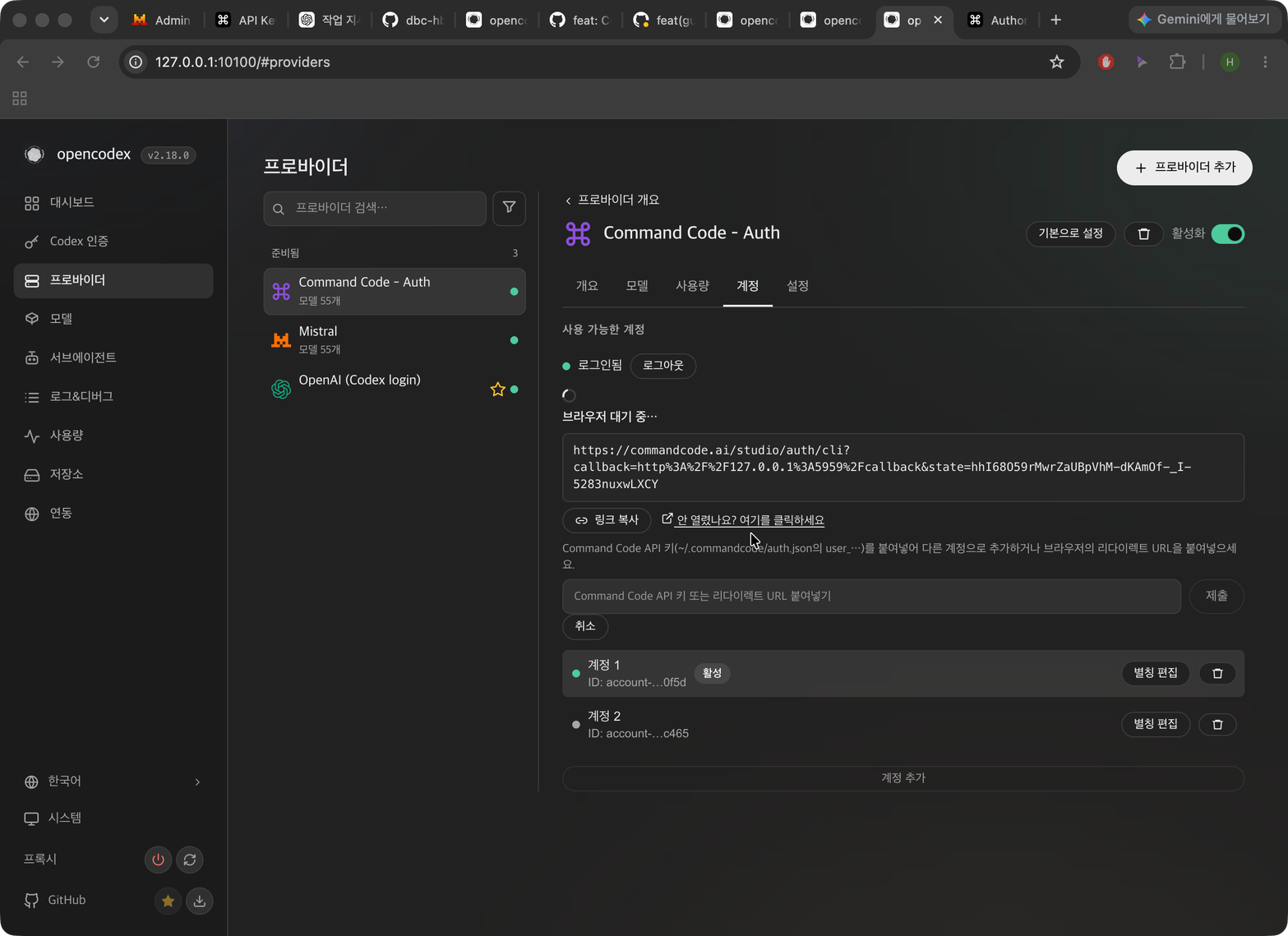
Task: Open the browser profile avatar H
Action: coord(1230,62)
